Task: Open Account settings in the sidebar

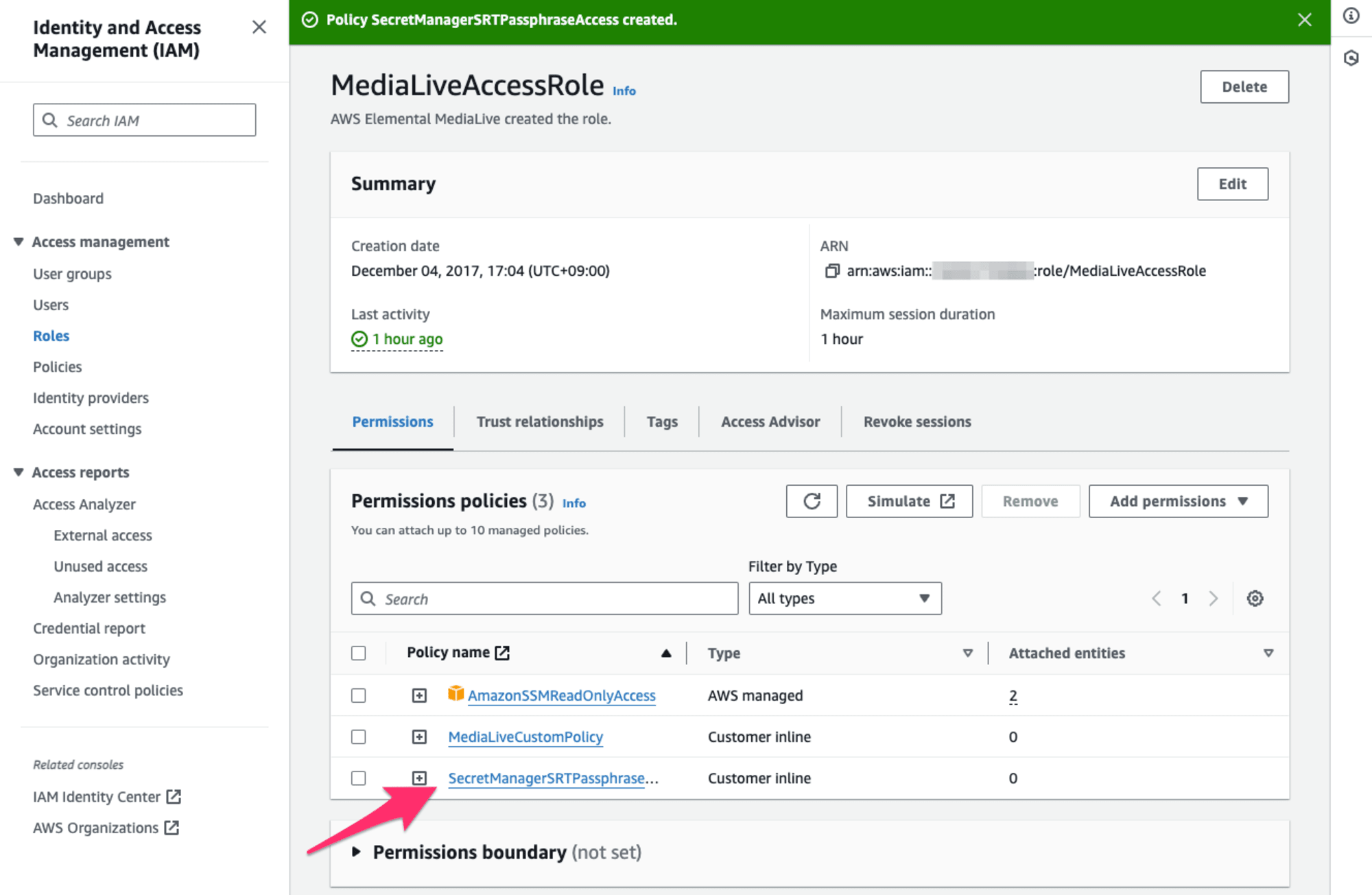Action: click(x=87, y=429)
